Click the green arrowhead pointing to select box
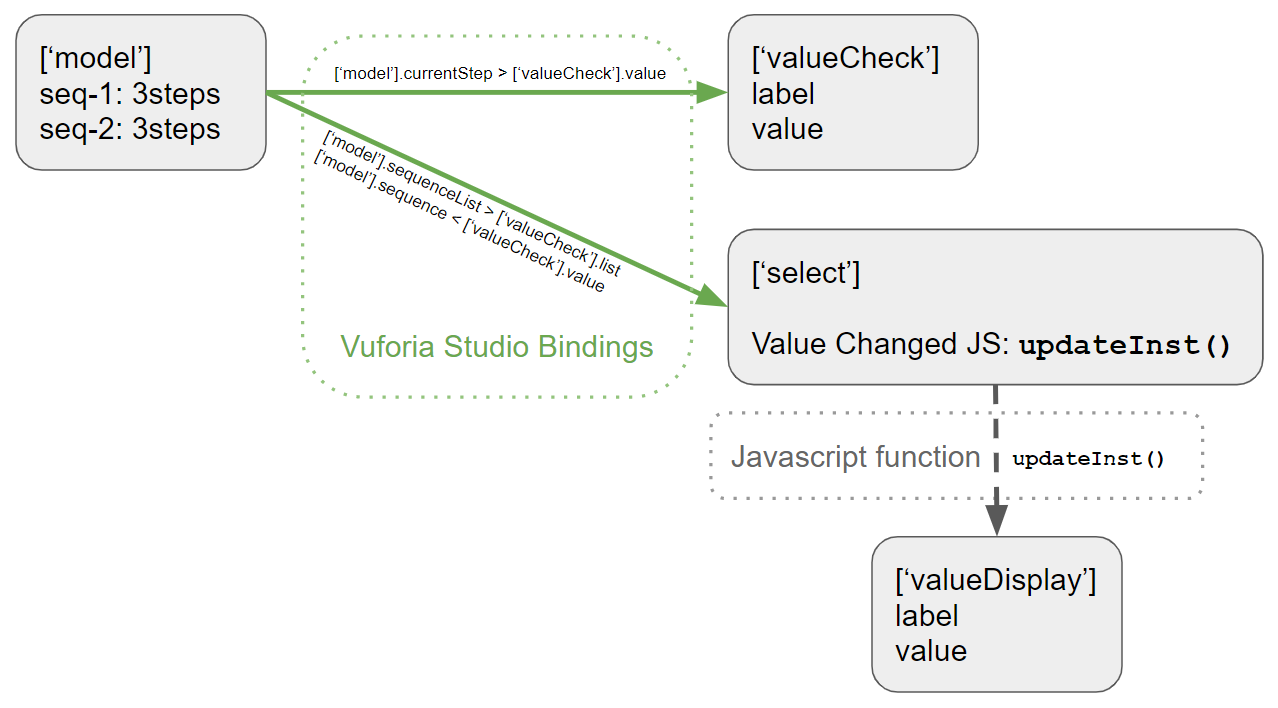 pos(712,296)
